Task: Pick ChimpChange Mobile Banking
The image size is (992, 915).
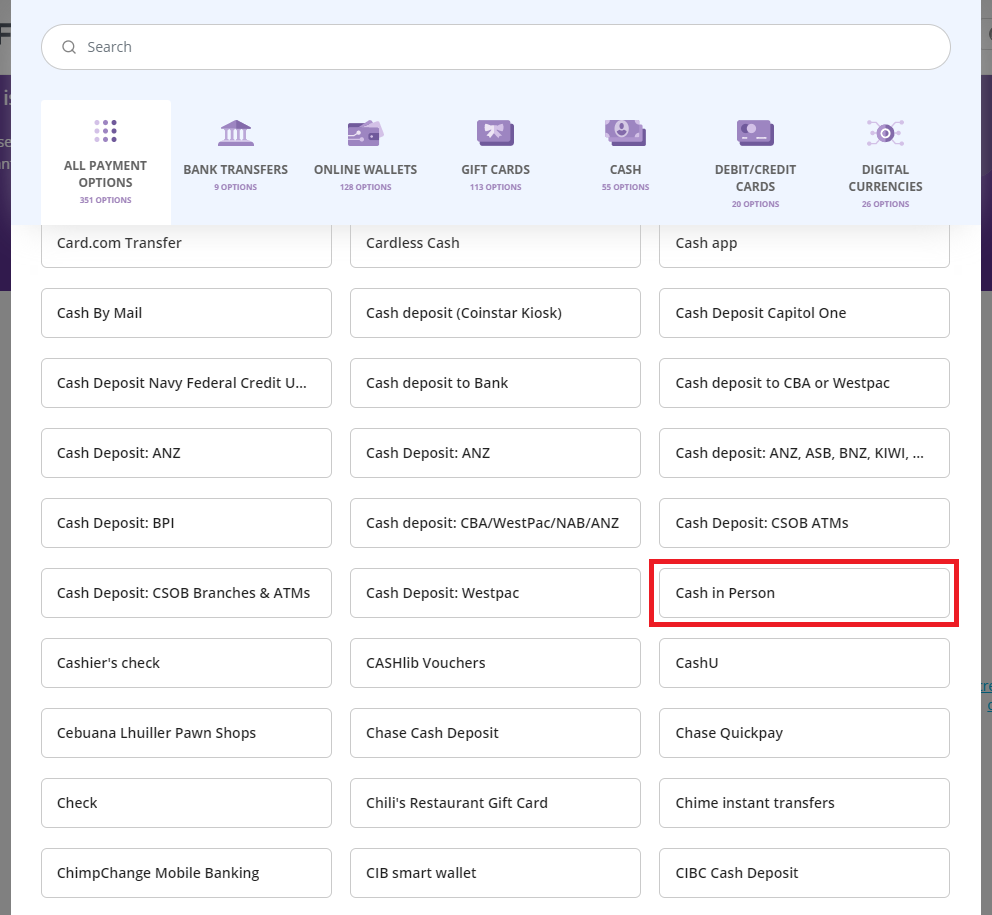Action: coord(186,873)
